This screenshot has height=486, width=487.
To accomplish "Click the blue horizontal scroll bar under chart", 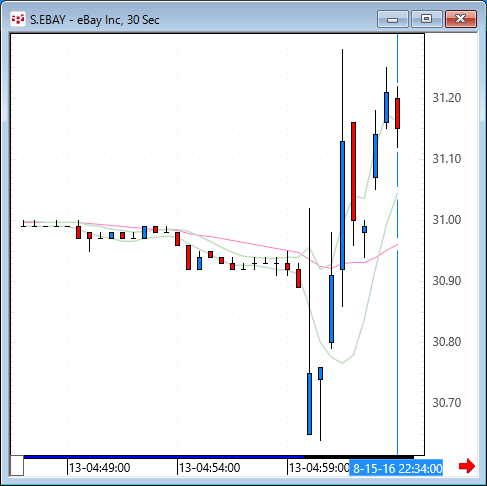I will click(164, 457).
